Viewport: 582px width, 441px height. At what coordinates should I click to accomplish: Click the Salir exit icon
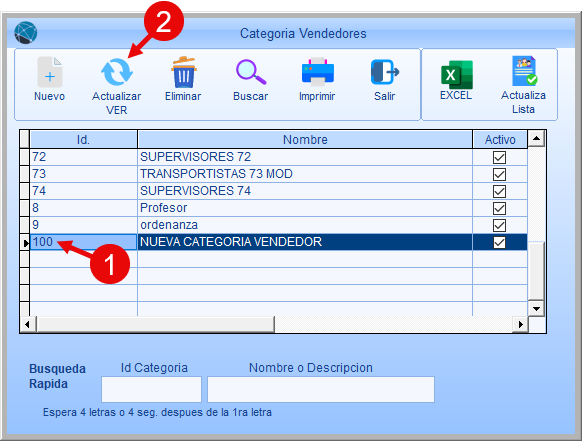pyautogui.click(x=385, y=72)
